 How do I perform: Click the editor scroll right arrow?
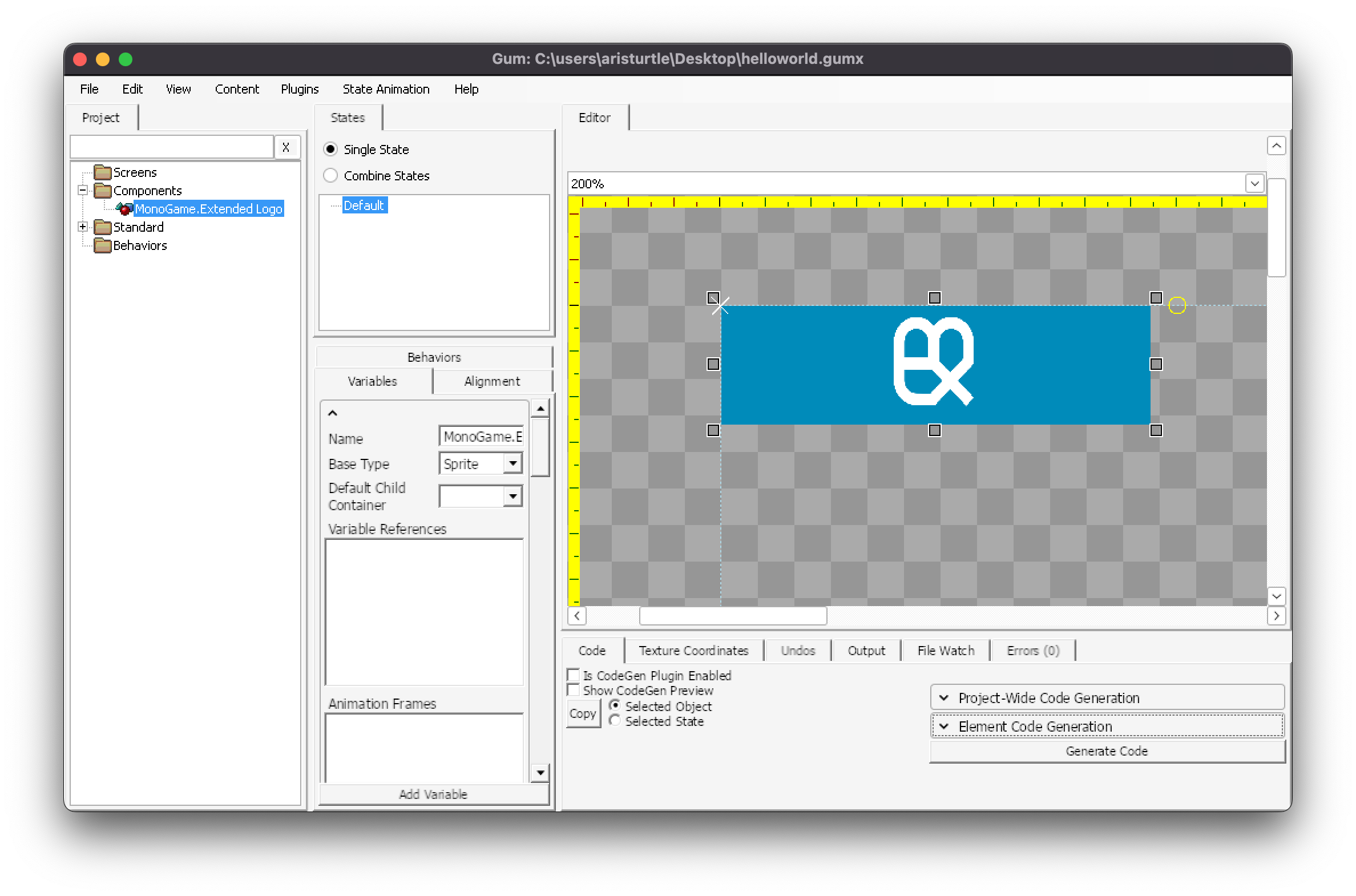coord(1276,615)
